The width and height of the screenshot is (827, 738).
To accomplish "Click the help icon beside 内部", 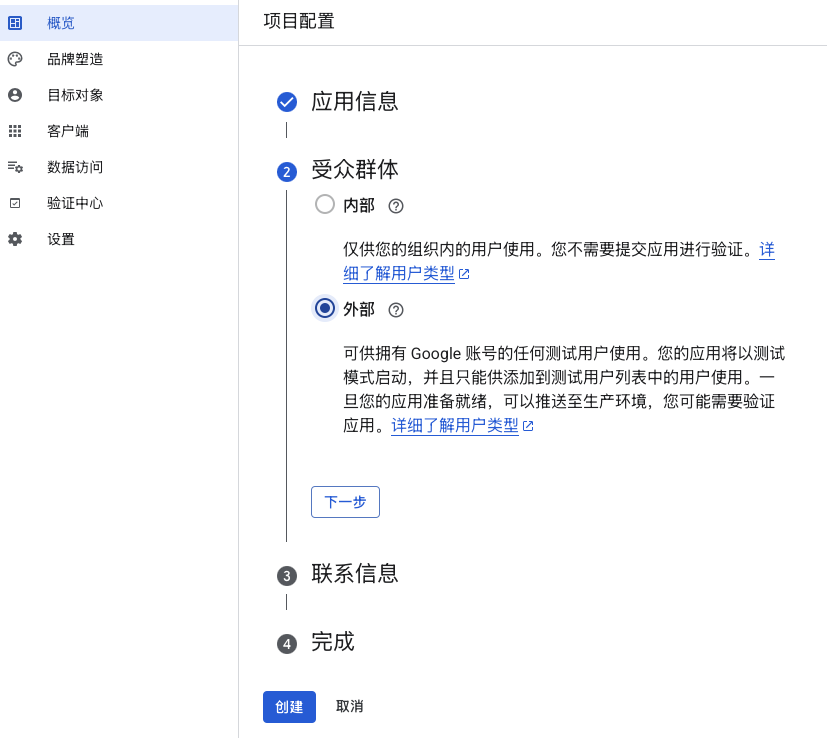I will pyautogui.click(x=396, y=206).
